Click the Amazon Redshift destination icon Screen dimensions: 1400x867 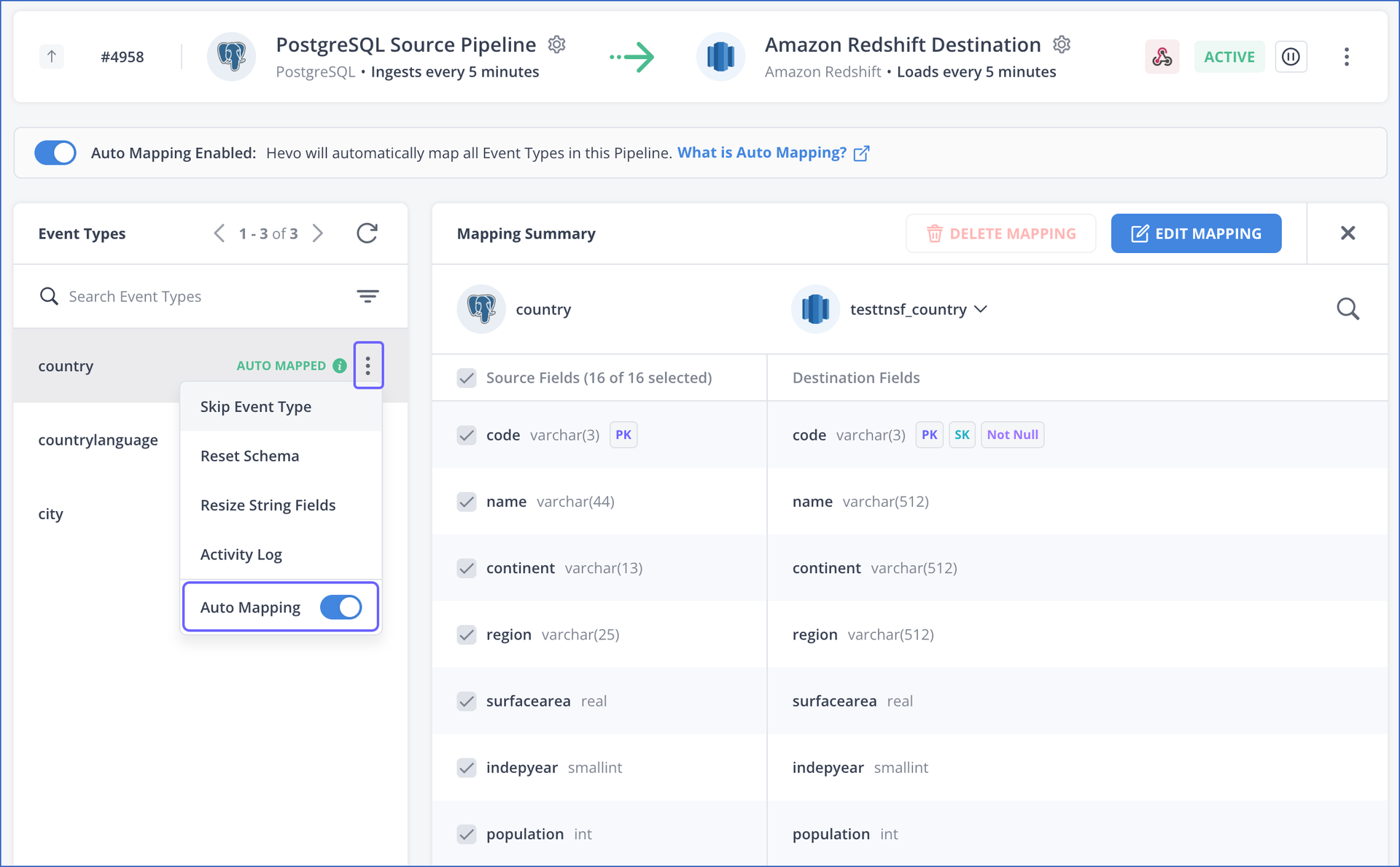point(718,57)
